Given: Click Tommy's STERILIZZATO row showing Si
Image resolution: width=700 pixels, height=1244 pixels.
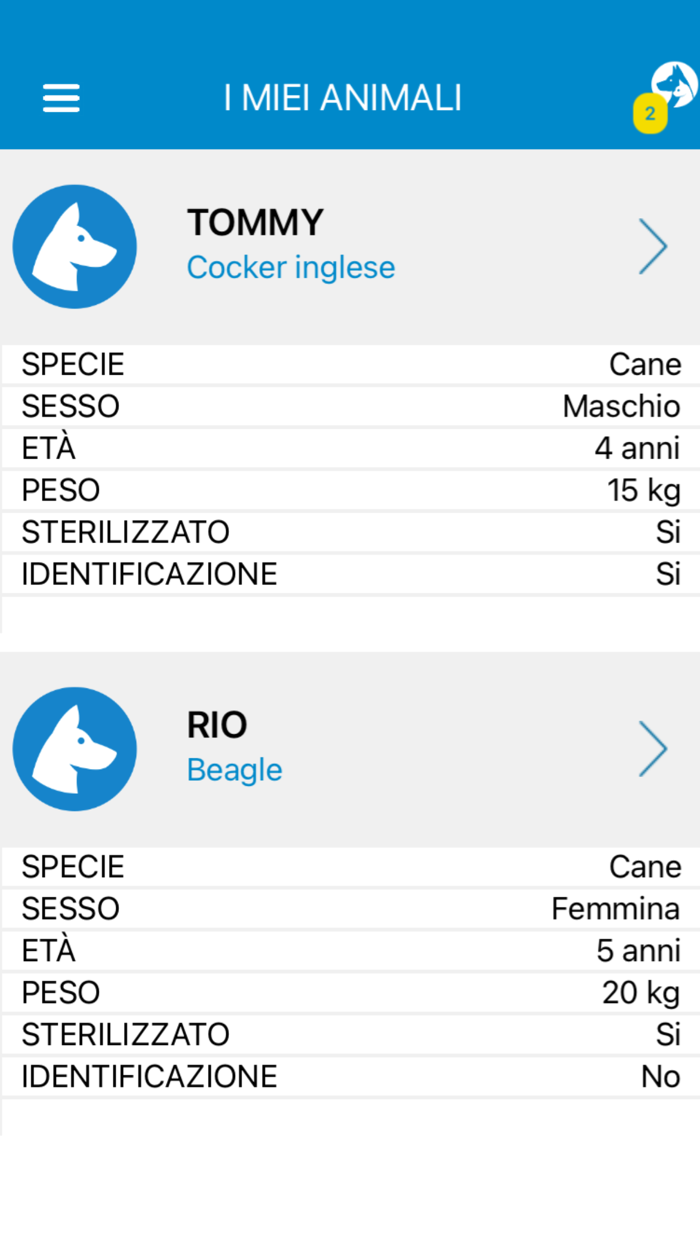Looking at the screenshot, I should pyautogui.click(x=350, y=532).
